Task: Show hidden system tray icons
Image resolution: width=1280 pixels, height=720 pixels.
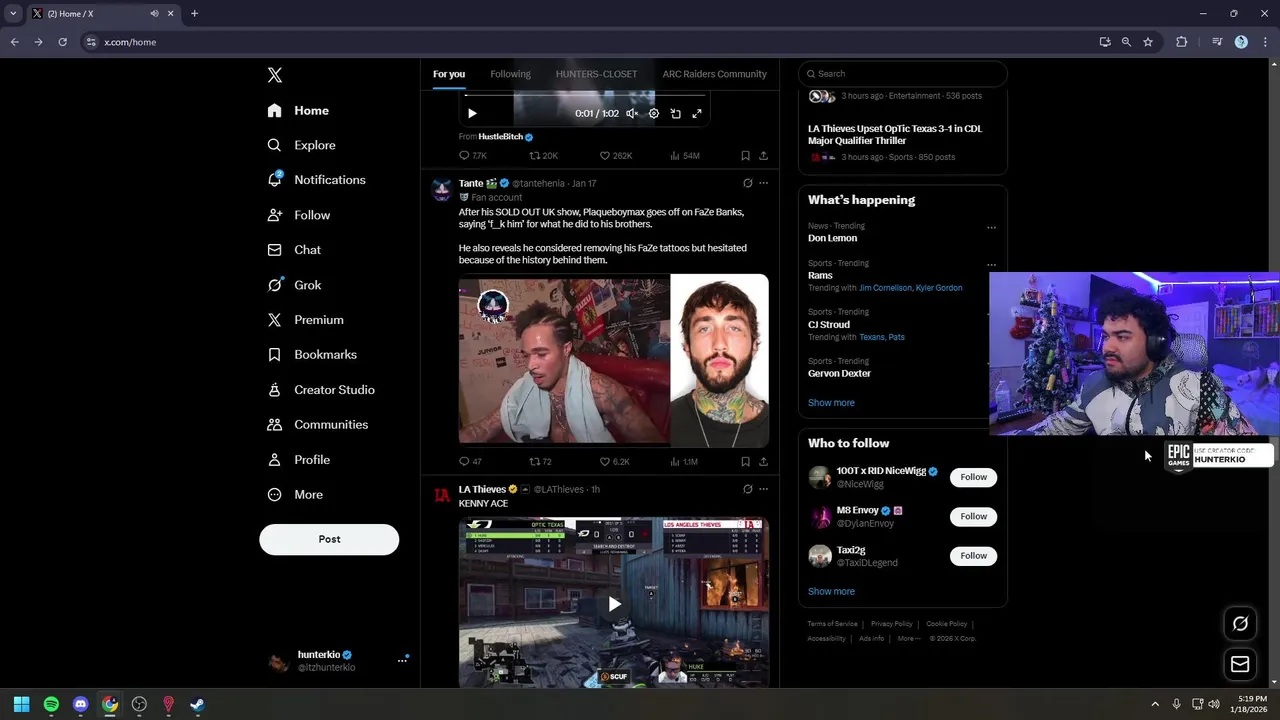Action: click(x=1155, y=705)
